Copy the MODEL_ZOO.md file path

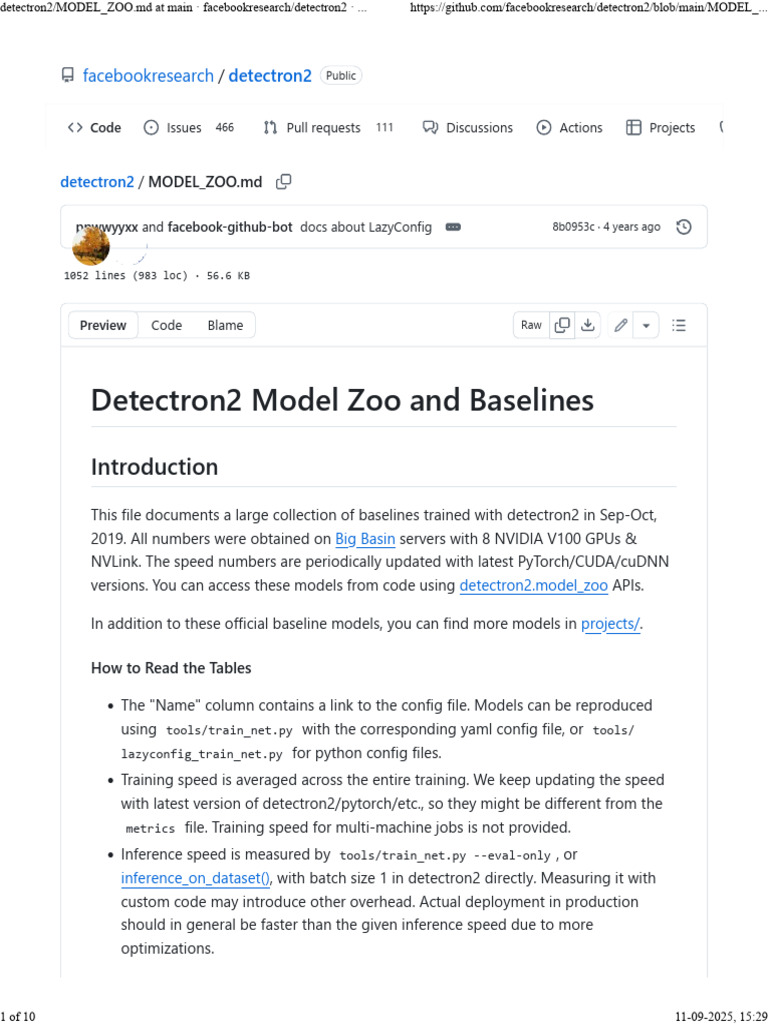tap(284, 182)
